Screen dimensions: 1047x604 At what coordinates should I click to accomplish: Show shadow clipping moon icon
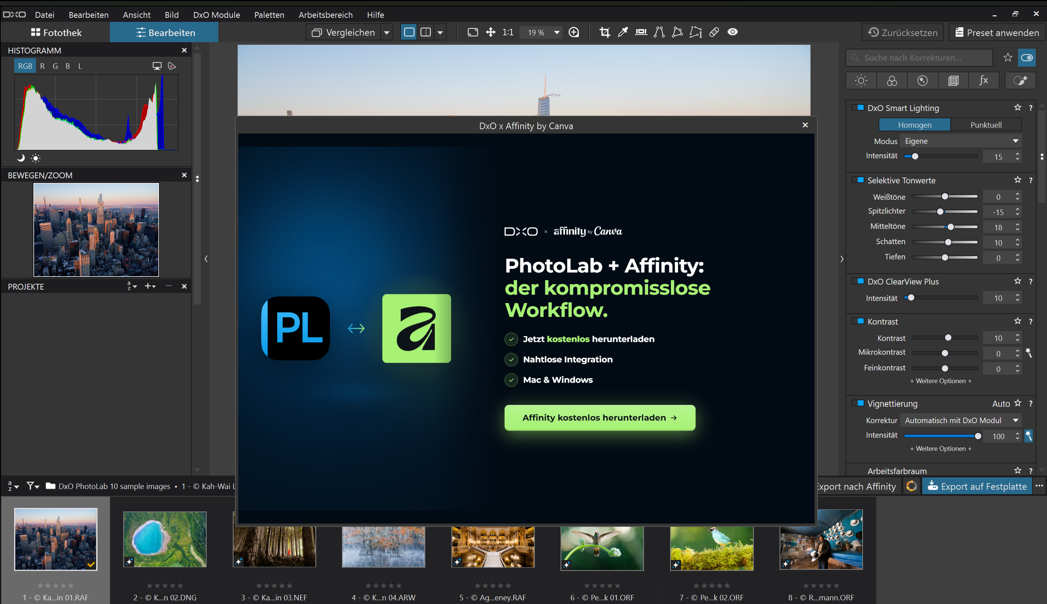(21, 158)
